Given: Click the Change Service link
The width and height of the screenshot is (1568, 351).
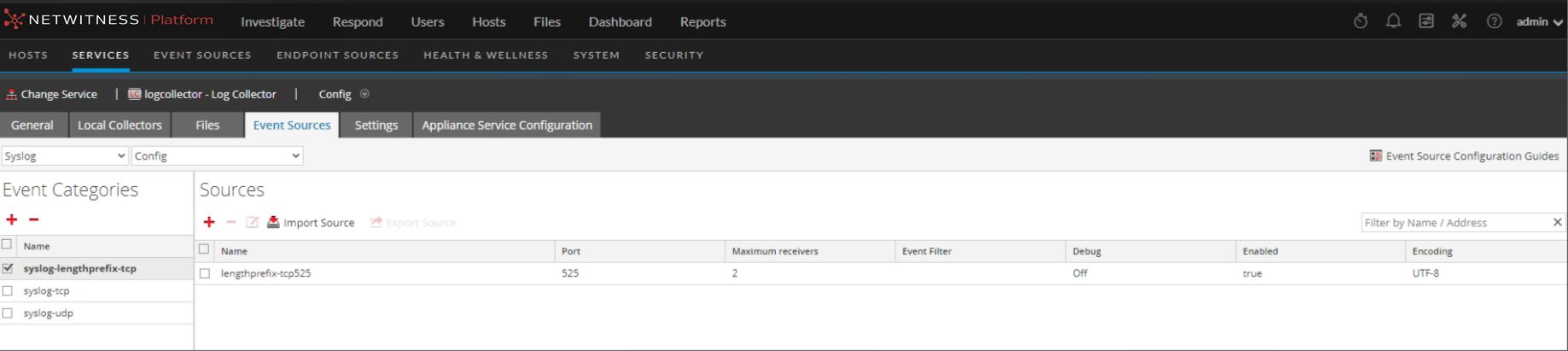Looking at the screenshot, I should pyautogui.click(x=59, y=94).
